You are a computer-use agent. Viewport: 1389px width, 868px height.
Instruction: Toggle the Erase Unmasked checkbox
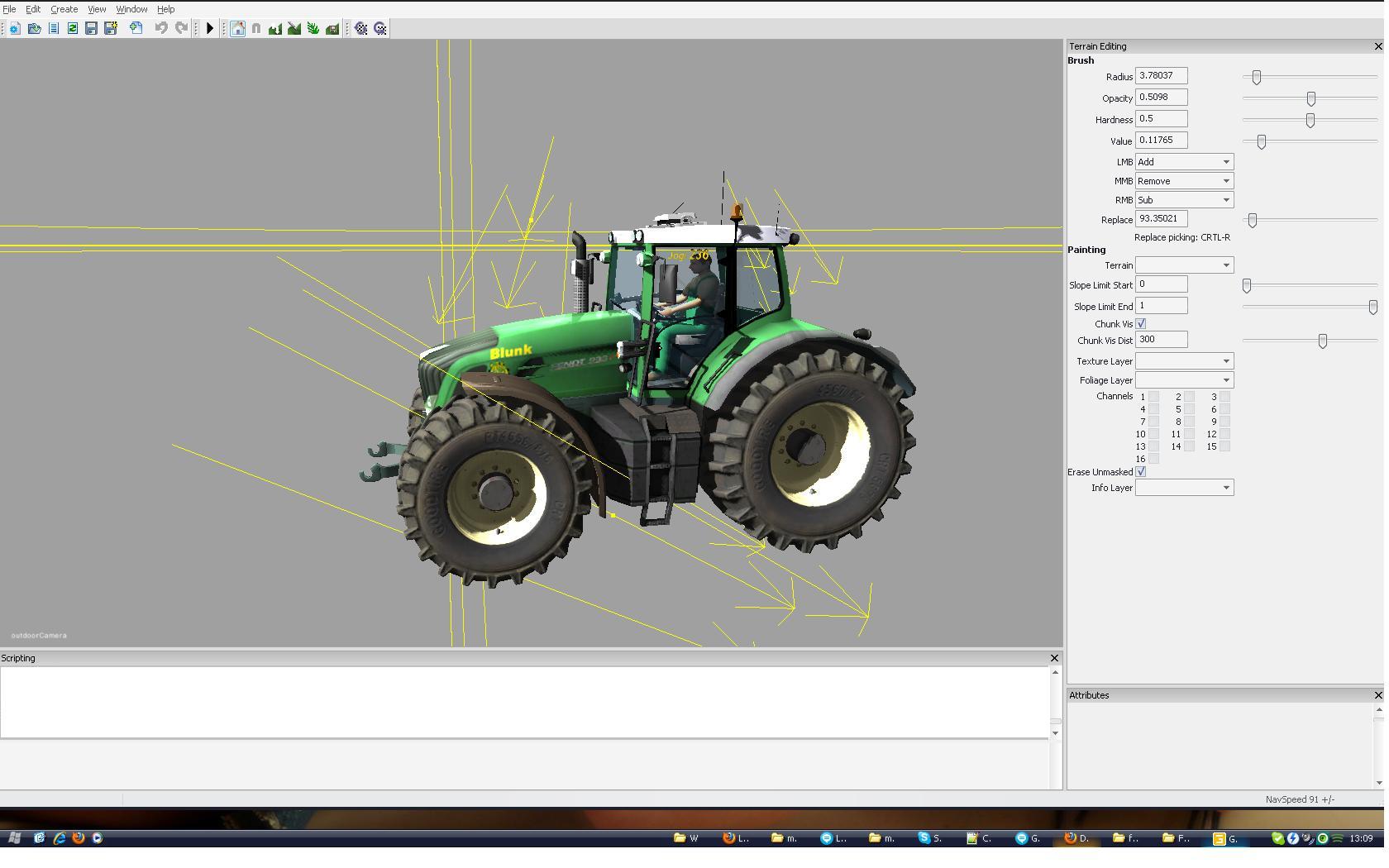coord(1141,472)
